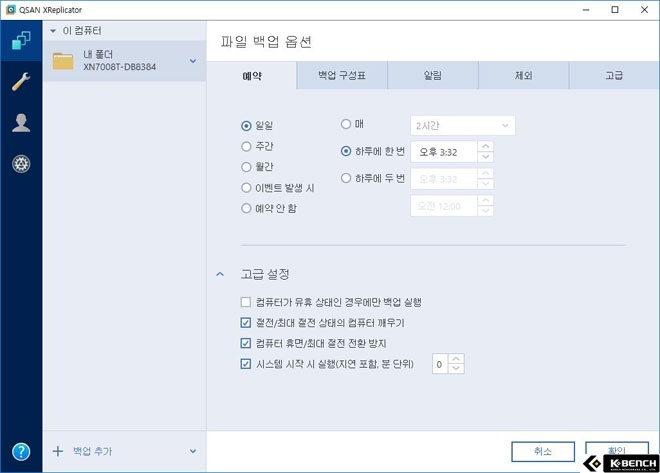This screenshot has height=473, width=660.
Task: Open the wrench tools icon
Action: pyautogui.click(x=21, y=82)
